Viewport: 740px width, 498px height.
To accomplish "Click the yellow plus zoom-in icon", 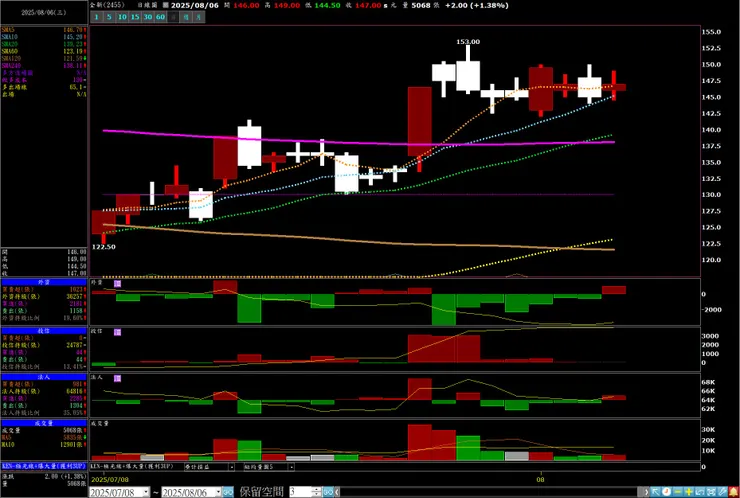I will click(x=689, y=492).
